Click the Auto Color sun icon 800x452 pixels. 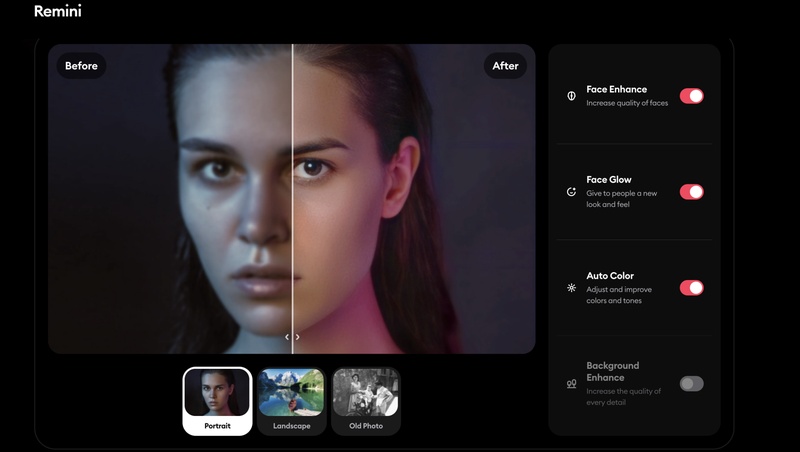(571, 287)
